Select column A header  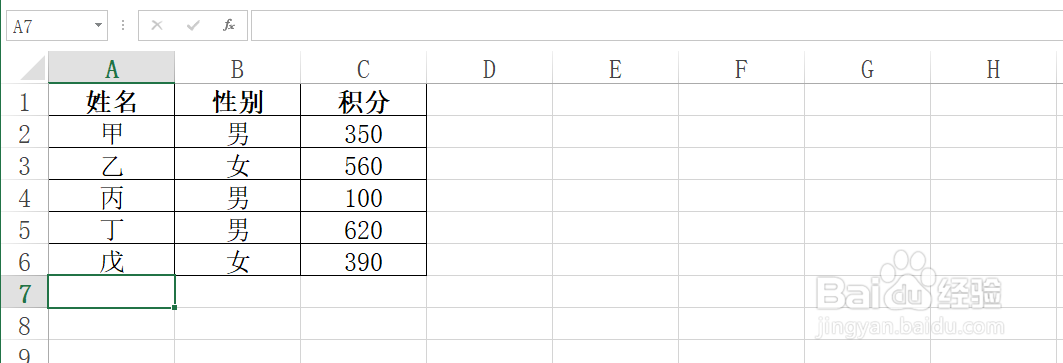click(112, 69)
